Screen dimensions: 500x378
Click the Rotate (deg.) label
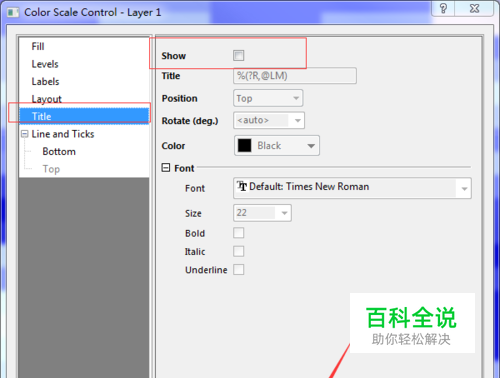coord(190,121)
